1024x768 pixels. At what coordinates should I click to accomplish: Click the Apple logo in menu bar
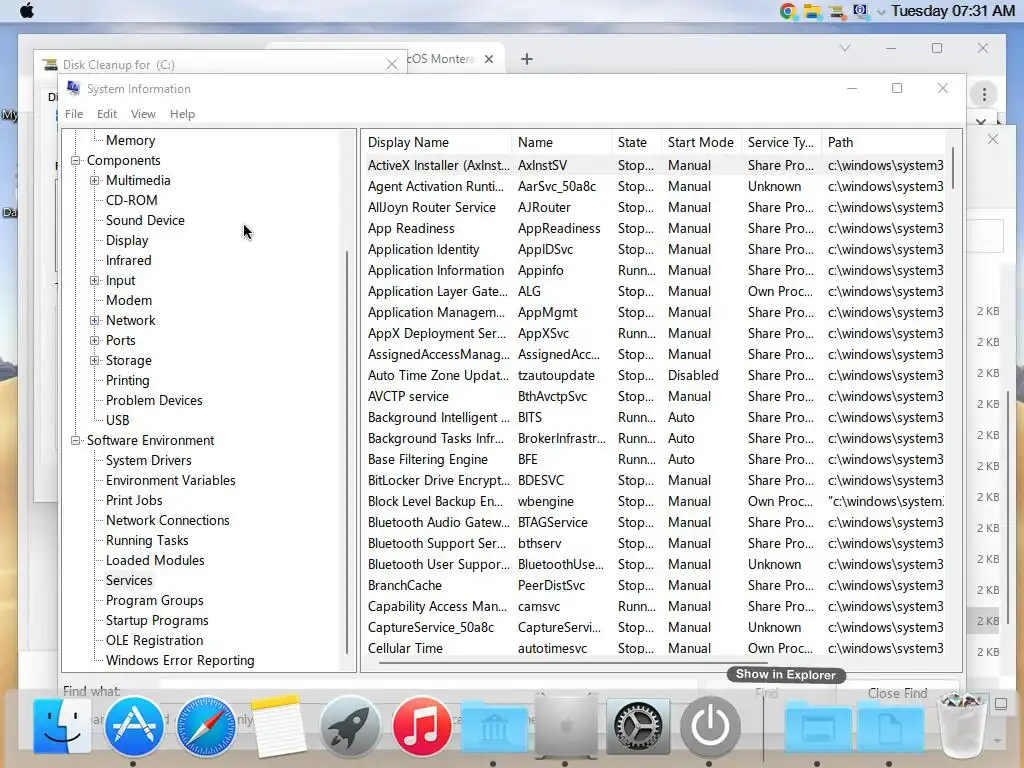27,11
